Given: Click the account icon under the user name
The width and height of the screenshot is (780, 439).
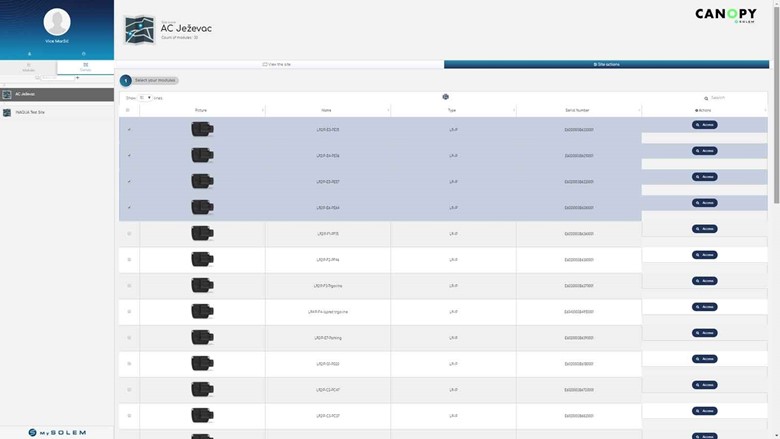Looking at the screenshot, I should point(30,53).
